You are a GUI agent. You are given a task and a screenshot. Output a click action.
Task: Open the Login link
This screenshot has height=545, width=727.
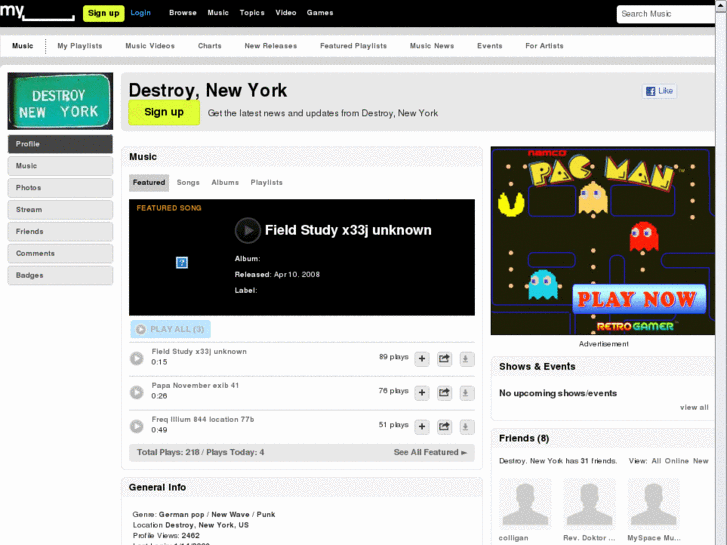point(140,13)
